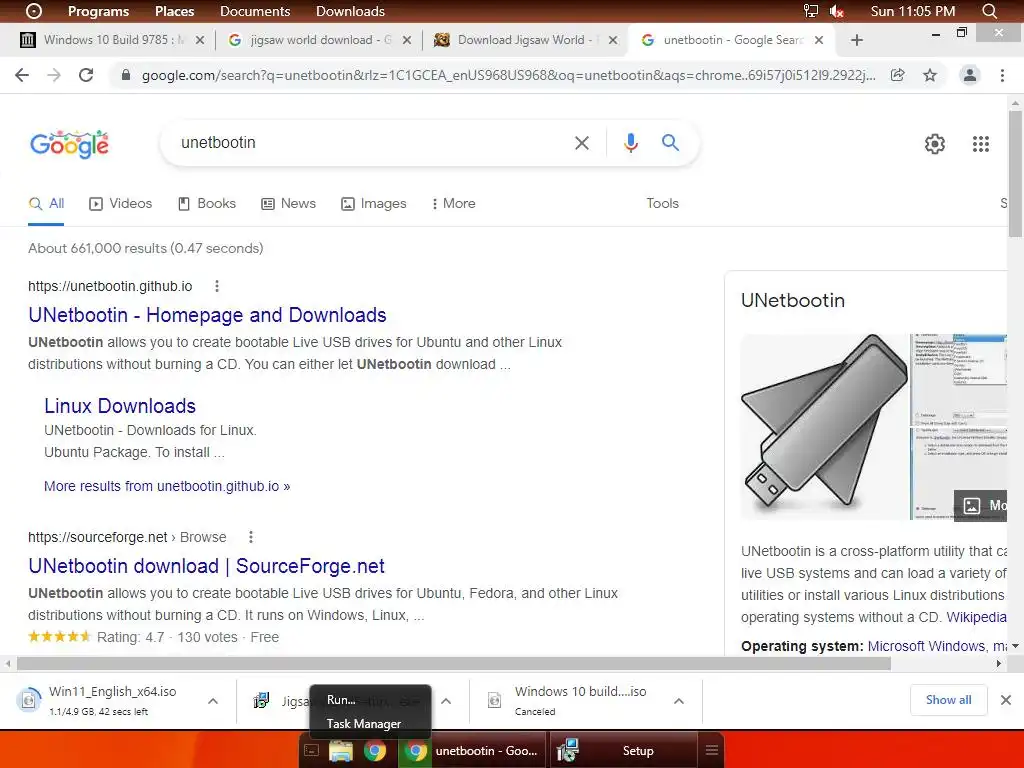The width and height of the screenshot is (1024, 768).
Task: Go forward one page
Action: click(x=54, y=75)
